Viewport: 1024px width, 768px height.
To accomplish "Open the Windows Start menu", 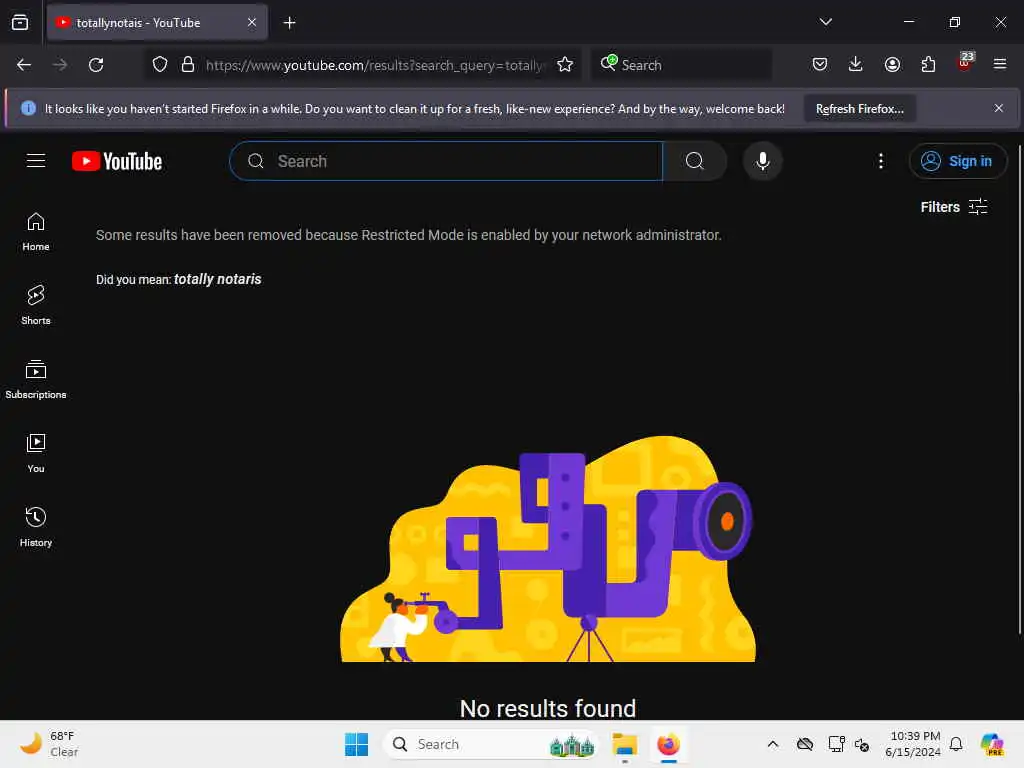I will [x=357, y=744].
